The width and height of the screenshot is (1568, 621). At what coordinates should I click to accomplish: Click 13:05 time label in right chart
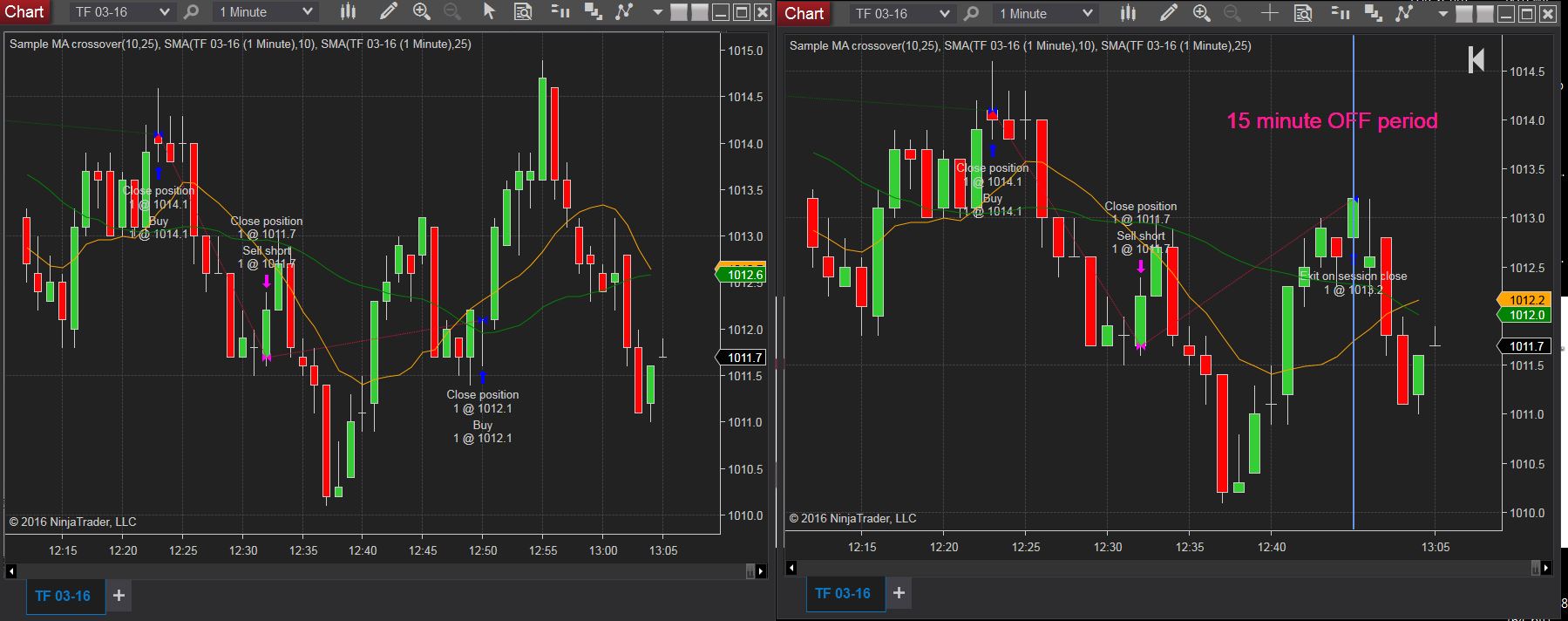click(1436, 547)
